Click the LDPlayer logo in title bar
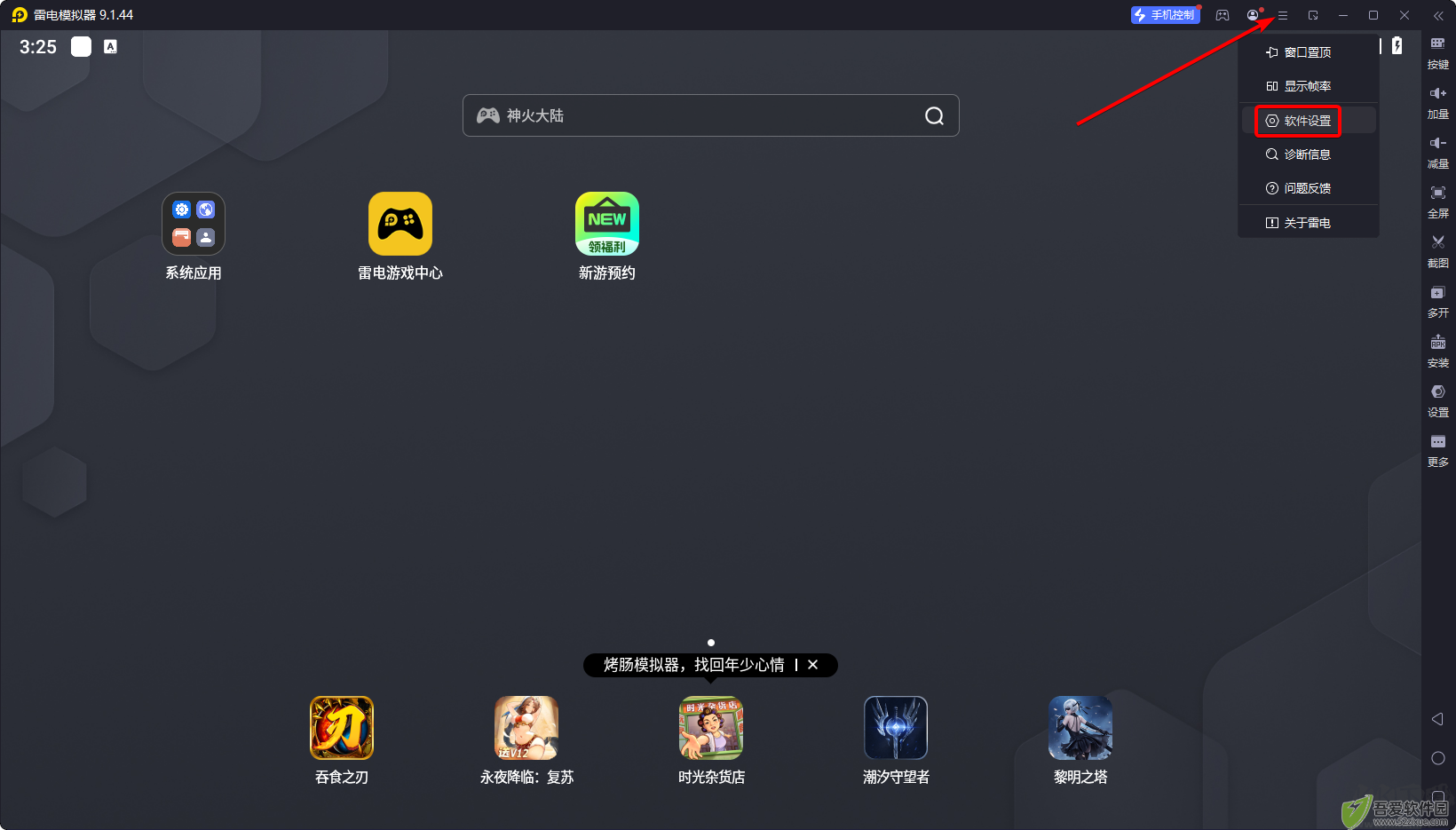The image size is (1456, 830). pyautogui.click(x=20, y=15)
